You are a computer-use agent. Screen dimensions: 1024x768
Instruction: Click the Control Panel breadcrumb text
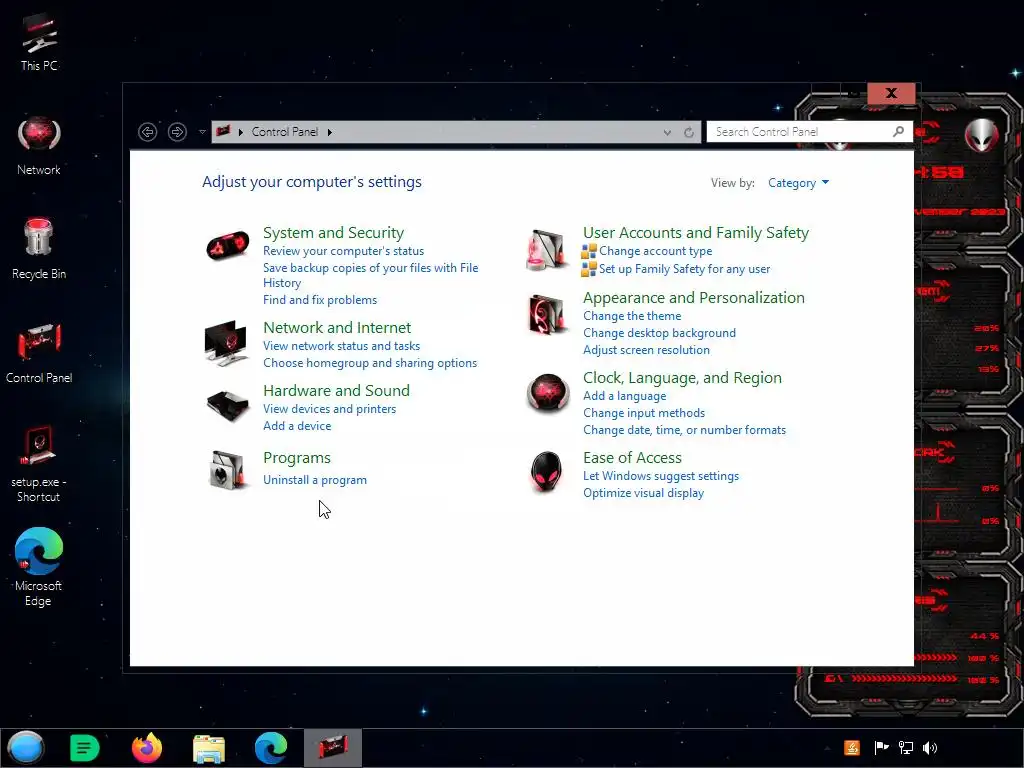pyautogui.click(x=285, y=132)
